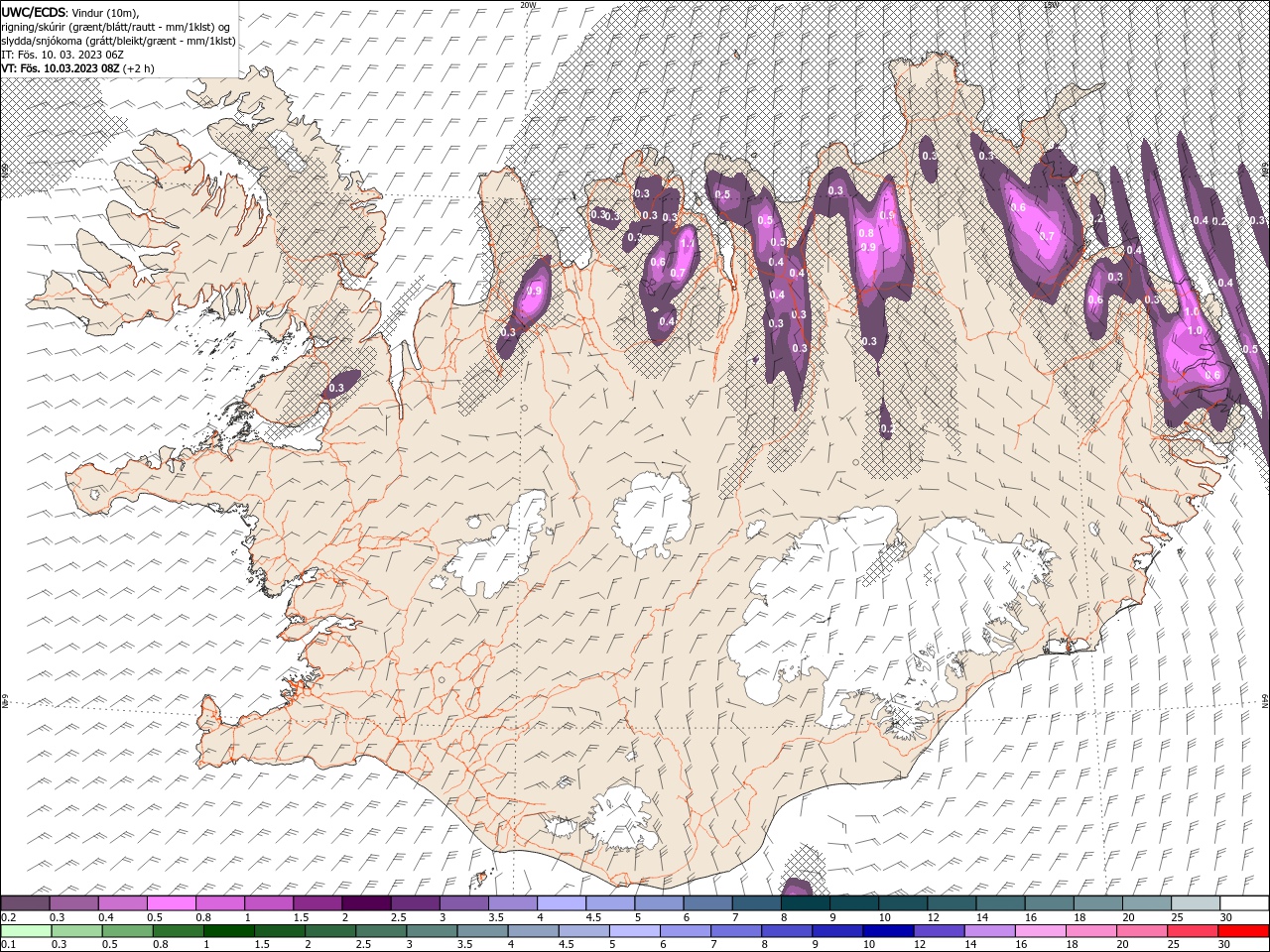
Task: Pick the pale green 0.1 swatch in the lower legend row
Action: tap(26, 931)
